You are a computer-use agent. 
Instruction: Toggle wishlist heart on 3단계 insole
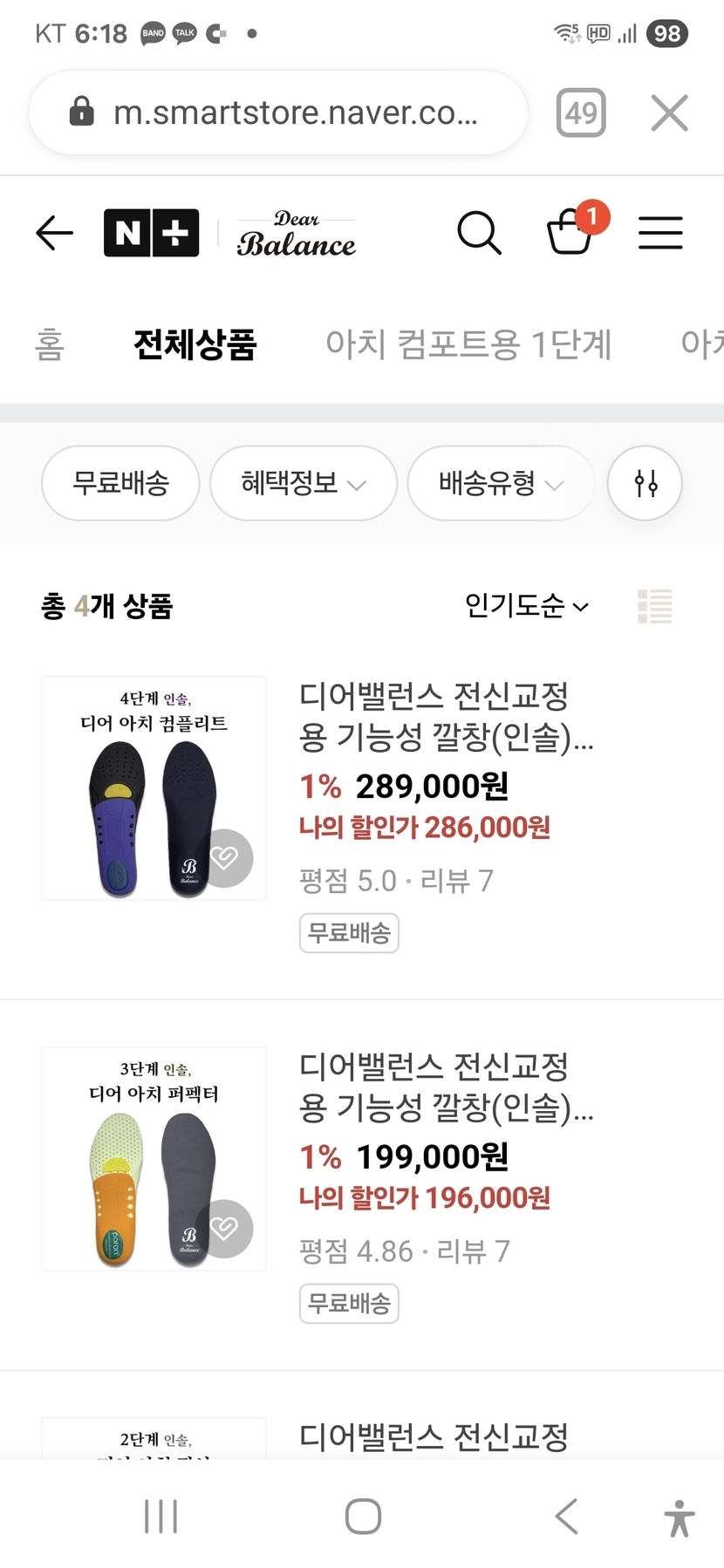(224, 1229)
